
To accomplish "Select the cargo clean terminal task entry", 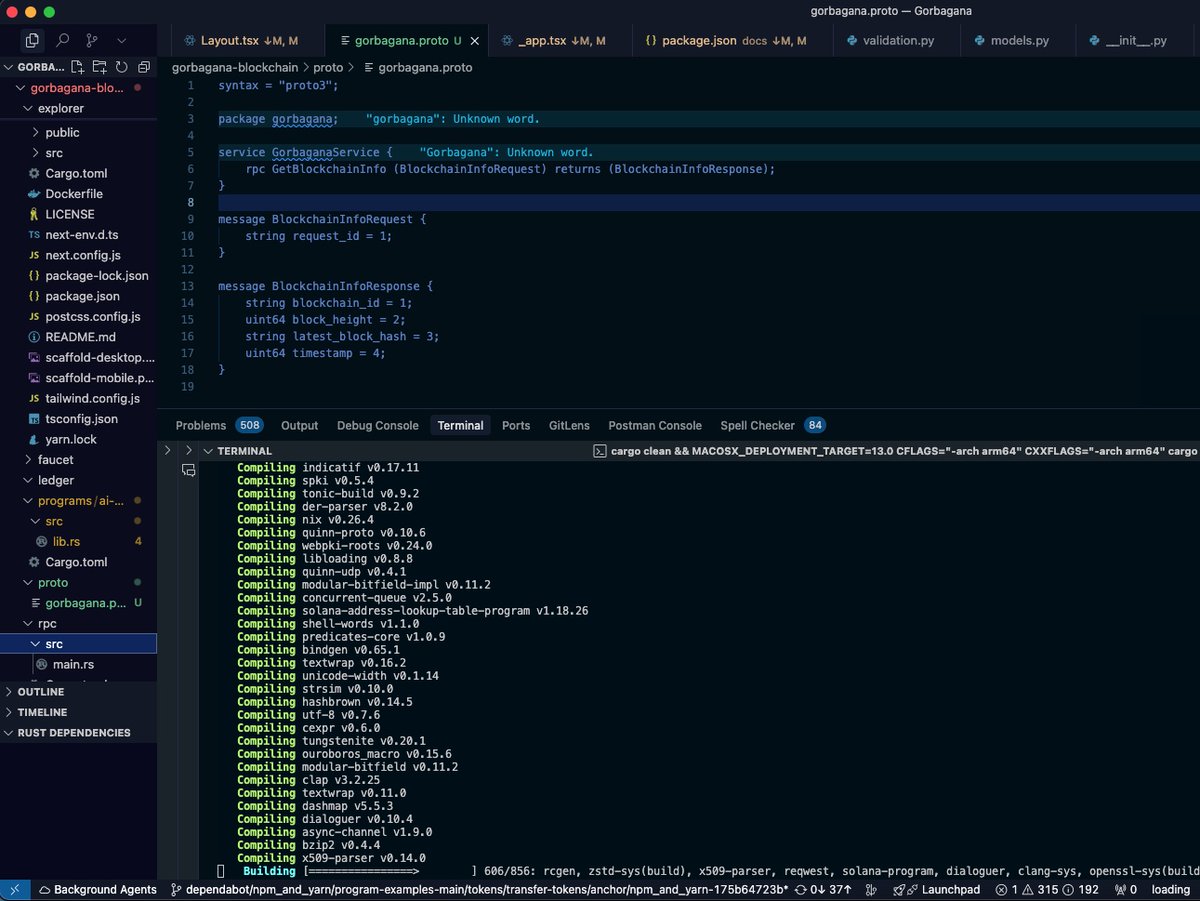I will pos(895,451).
